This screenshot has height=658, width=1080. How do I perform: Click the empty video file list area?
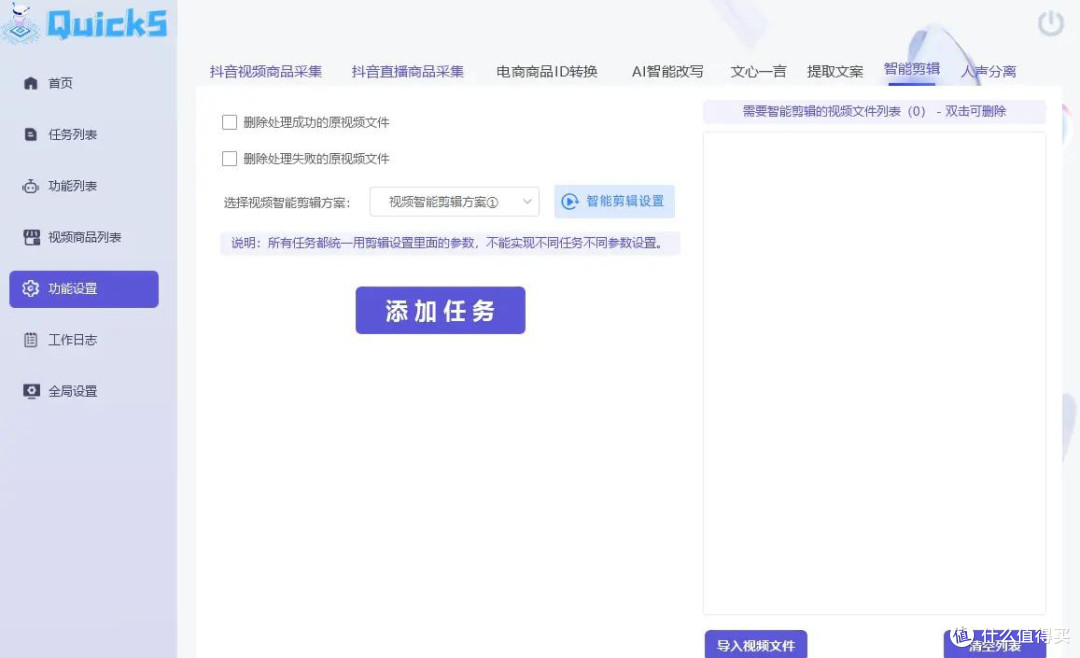874,373
